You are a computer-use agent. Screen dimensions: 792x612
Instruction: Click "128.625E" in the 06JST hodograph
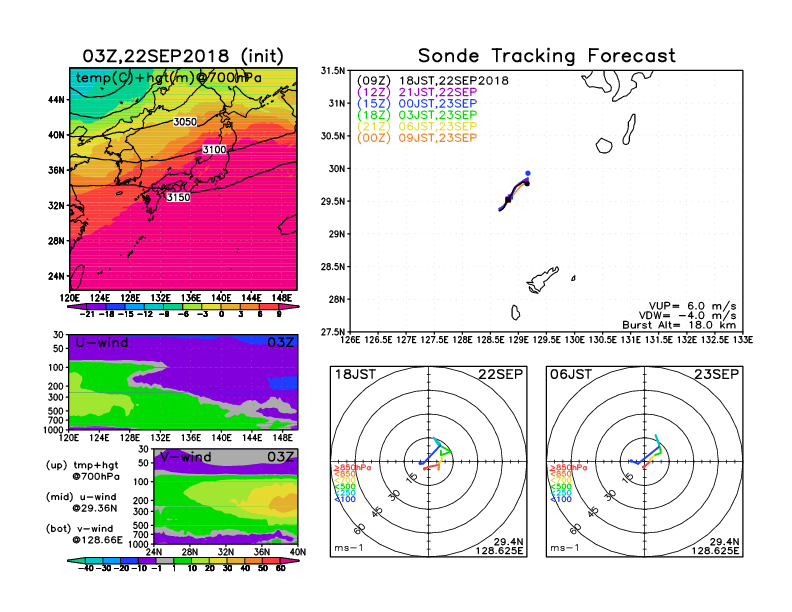pos(715,550)
